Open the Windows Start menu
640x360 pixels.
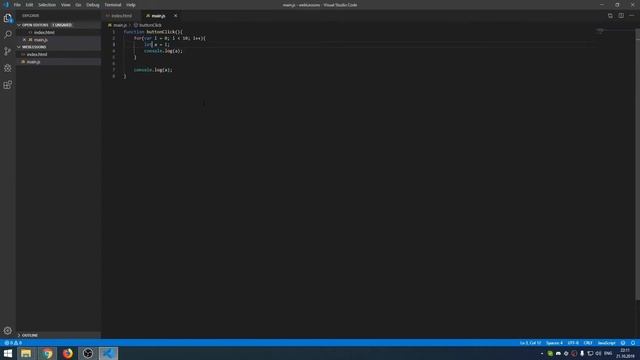pos(8,353)
